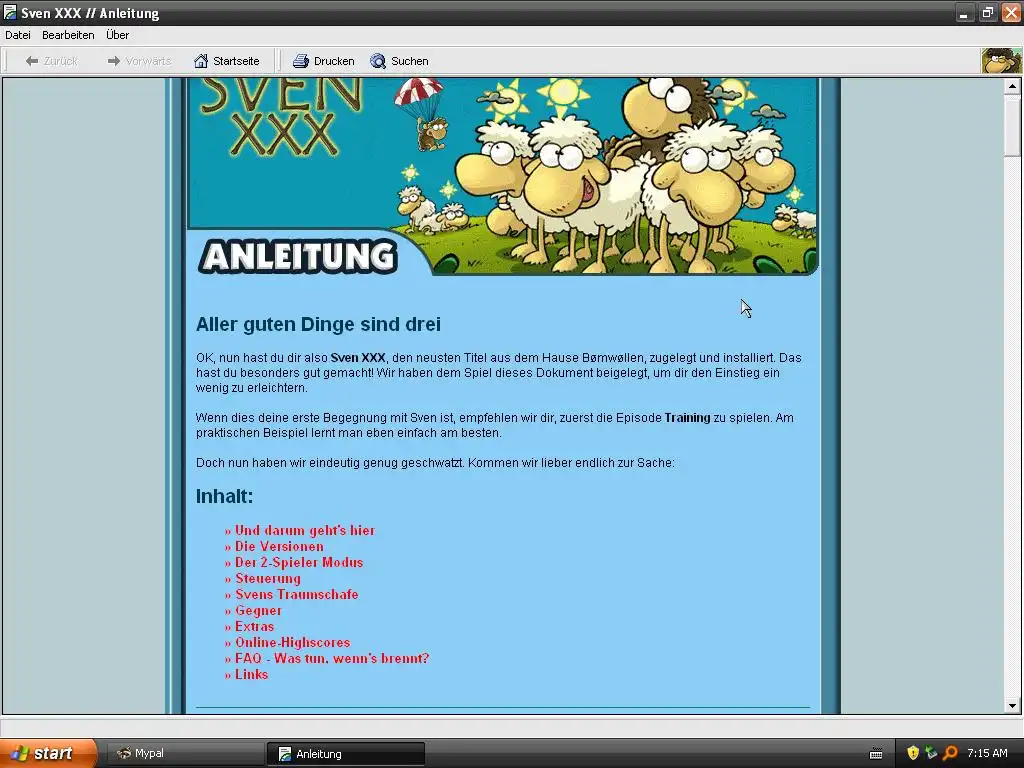Image resolution: width=1024 pixels, height=768 pixels.
Task: Click the sheep logo in the toolbar corner
Action: (x=1001, y=61)
